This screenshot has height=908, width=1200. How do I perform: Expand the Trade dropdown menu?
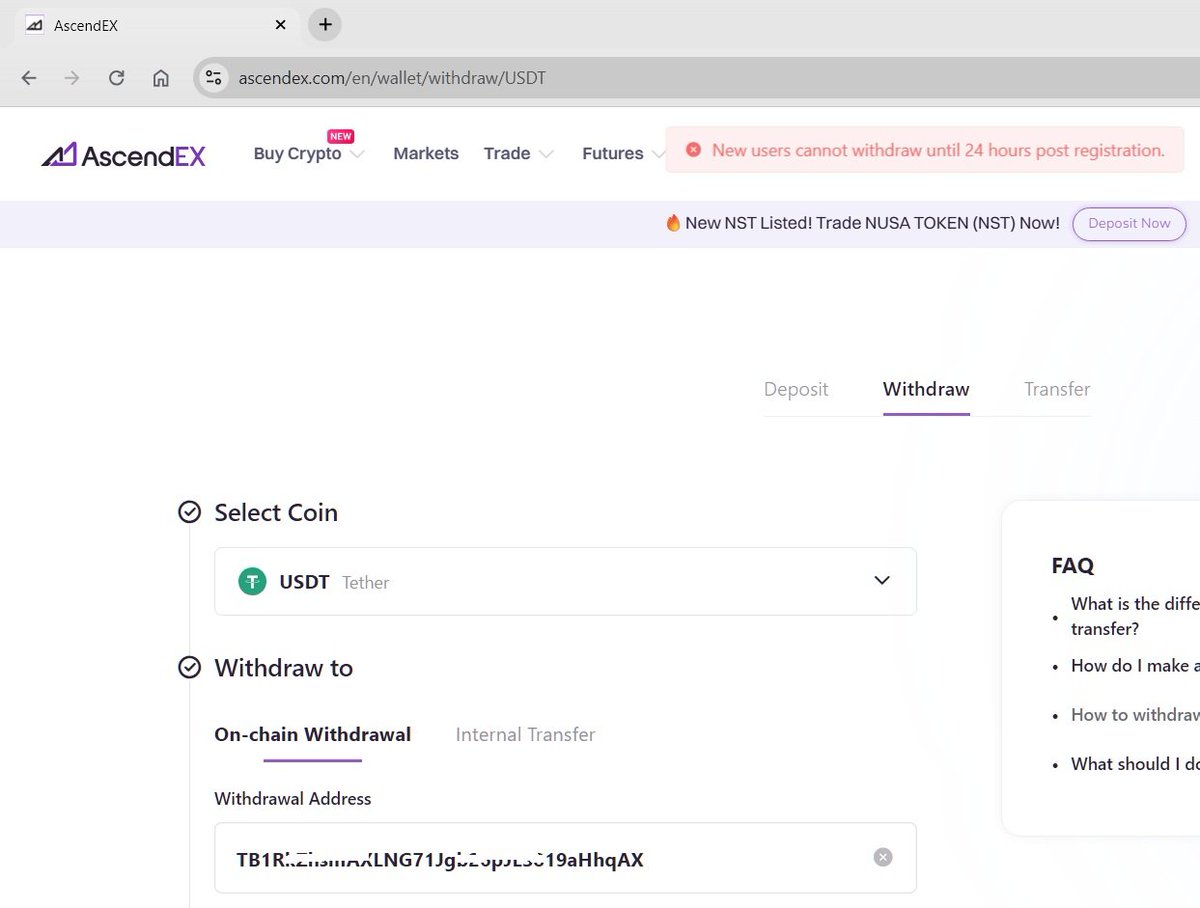pos(518,154)
